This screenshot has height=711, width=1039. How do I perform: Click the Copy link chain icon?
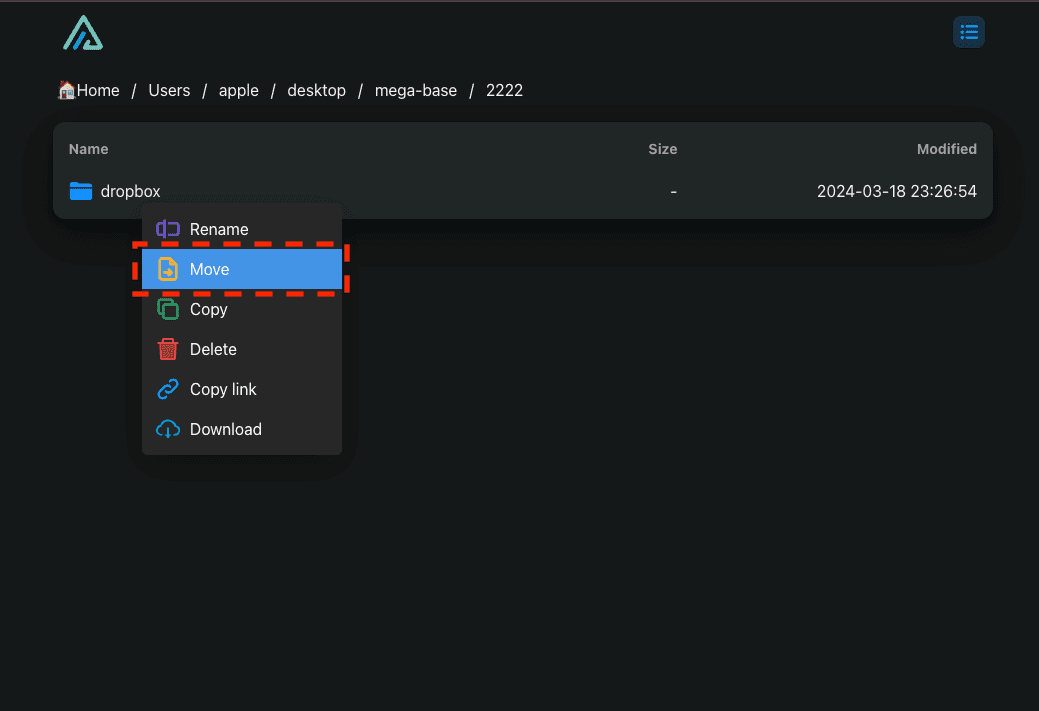(168, 389)
